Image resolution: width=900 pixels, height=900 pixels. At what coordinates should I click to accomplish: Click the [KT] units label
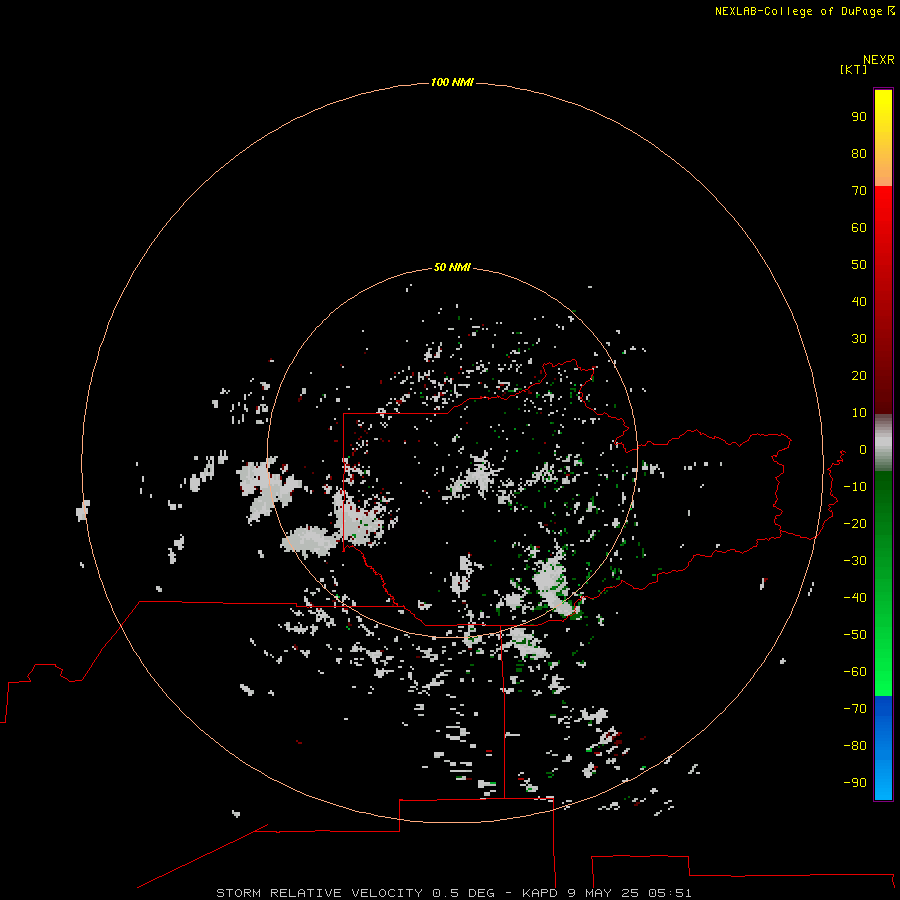coord(854,69)
